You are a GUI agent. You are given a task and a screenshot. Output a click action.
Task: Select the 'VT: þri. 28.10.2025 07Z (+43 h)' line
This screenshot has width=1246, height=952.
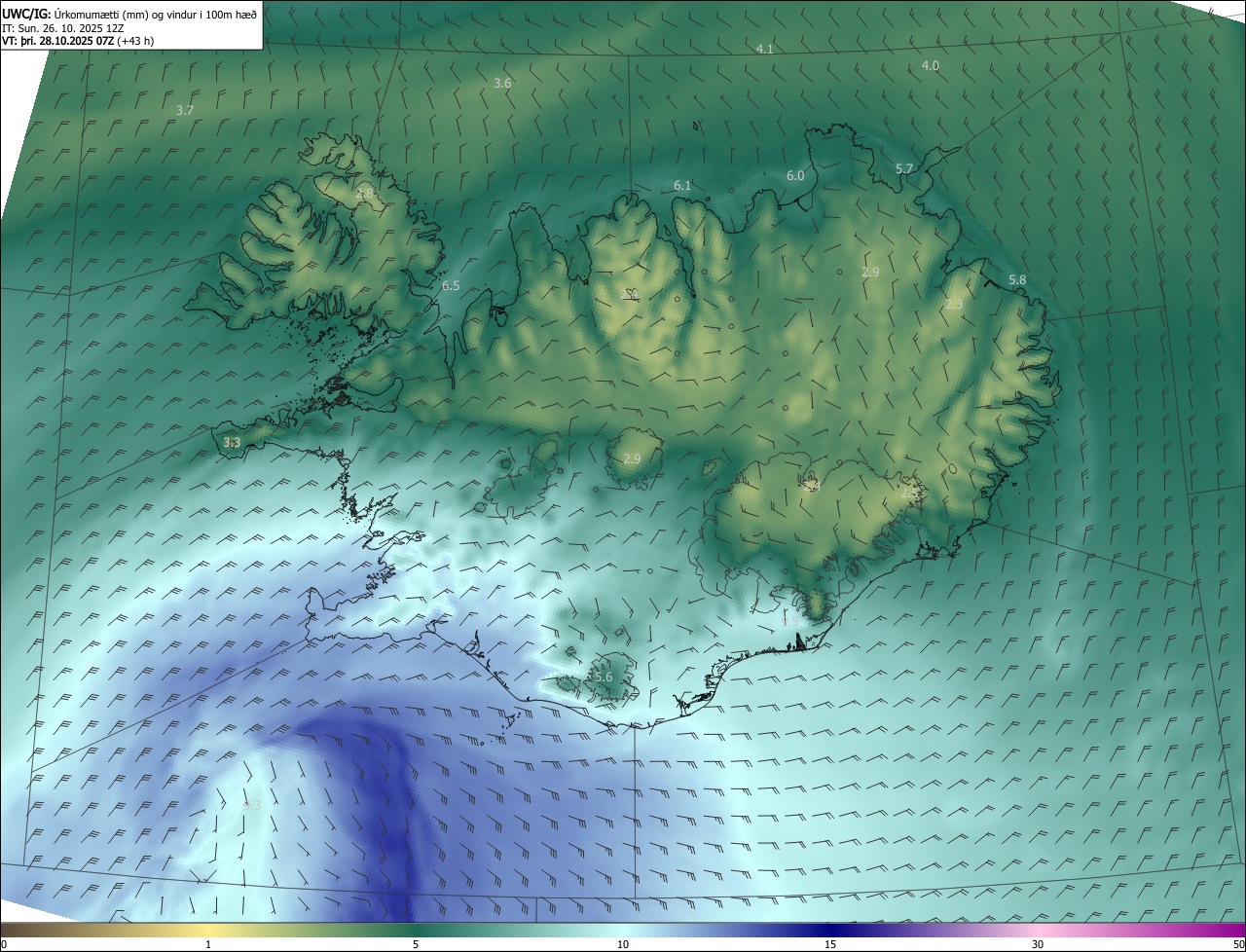(78, 41)
